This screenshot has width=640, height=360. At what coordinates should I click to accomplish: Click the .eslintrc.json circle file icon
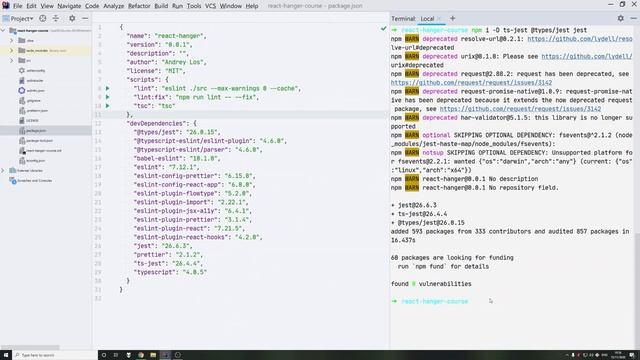point(22,91)
